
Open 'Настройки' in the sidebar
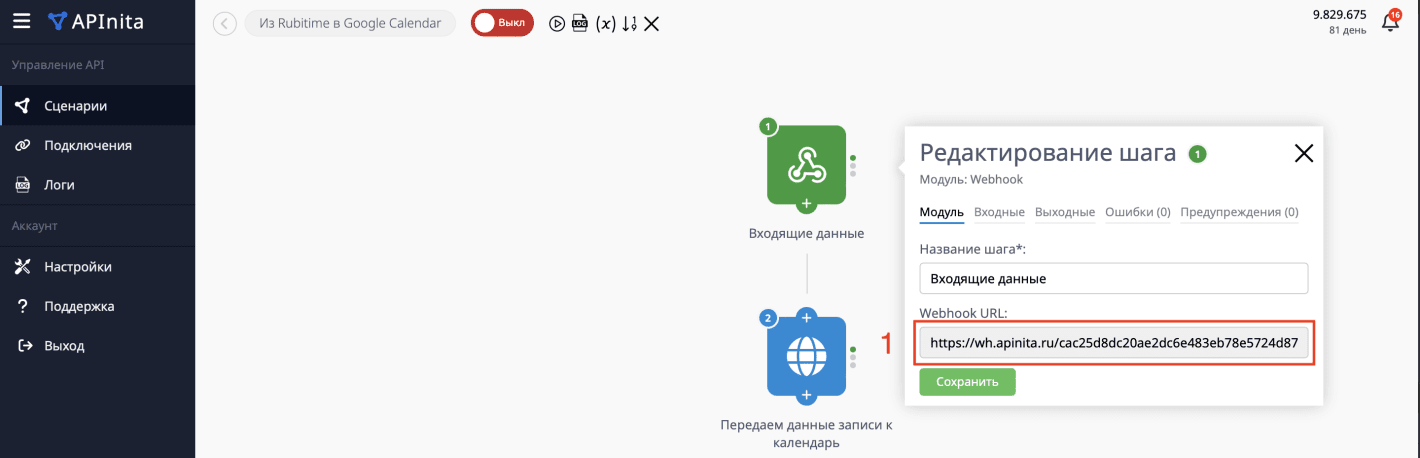coord(97,267)
